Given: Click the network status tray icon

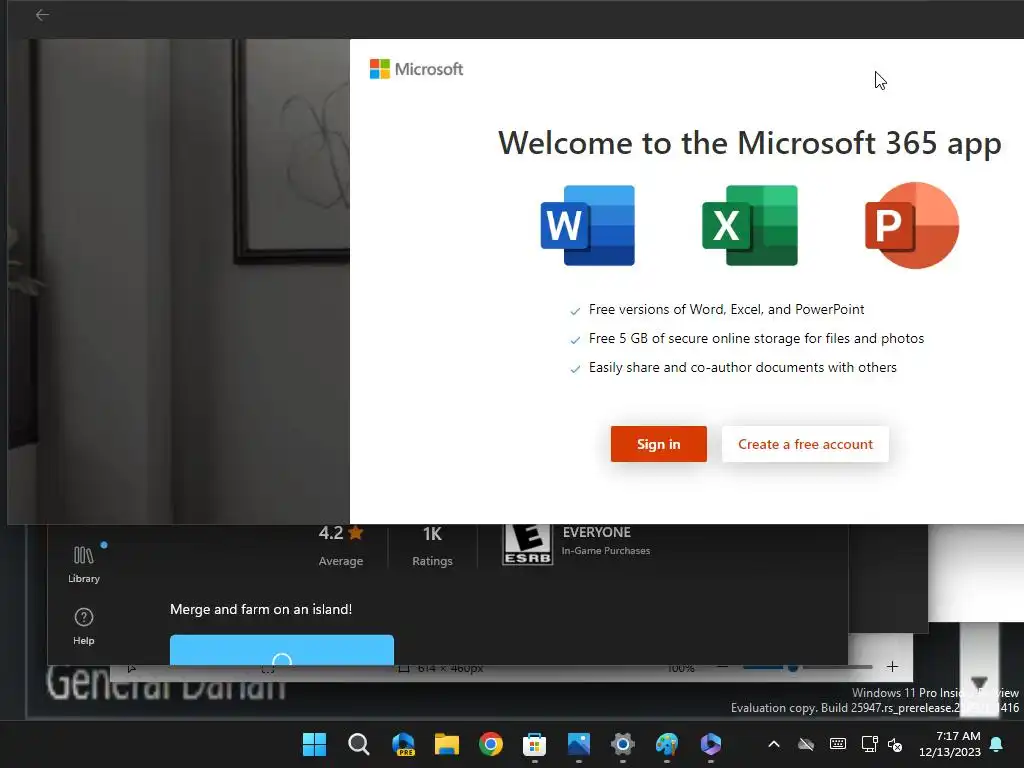Looking at the screenshot, I should (869, 744).
